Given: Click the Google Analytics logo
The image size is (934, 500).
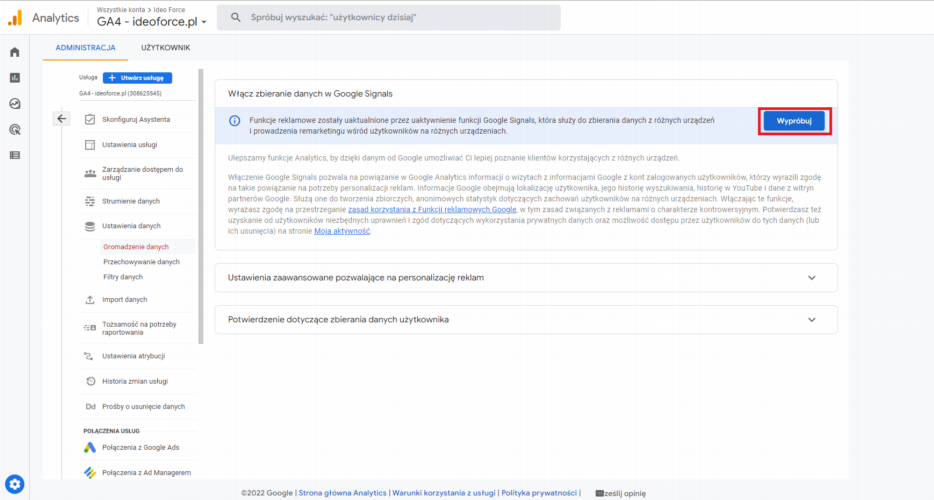Looking at the screenshot, I should coord(15,17).
